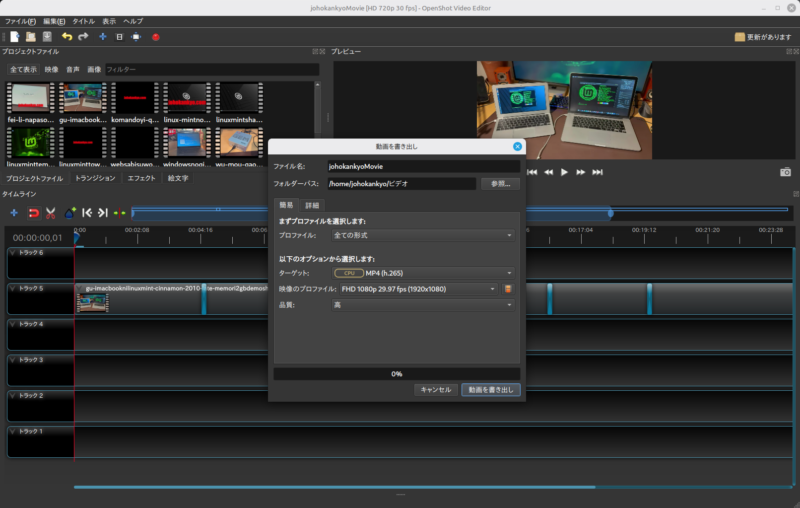
Task: Click the timeline zoom slider handle
Action: click(x=610, y=213)
